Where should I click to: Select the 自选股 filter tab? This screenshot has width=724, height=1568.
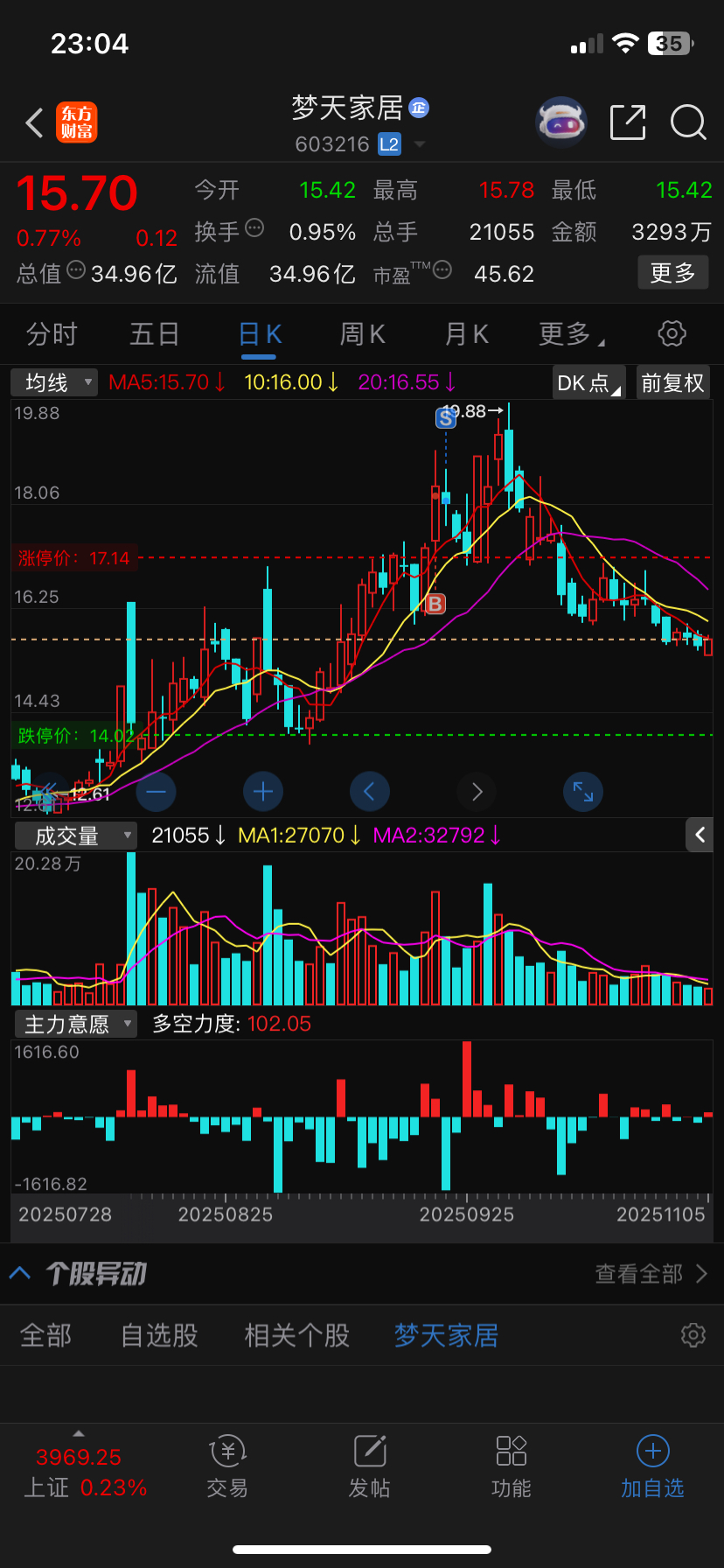tap(159, 1335)
